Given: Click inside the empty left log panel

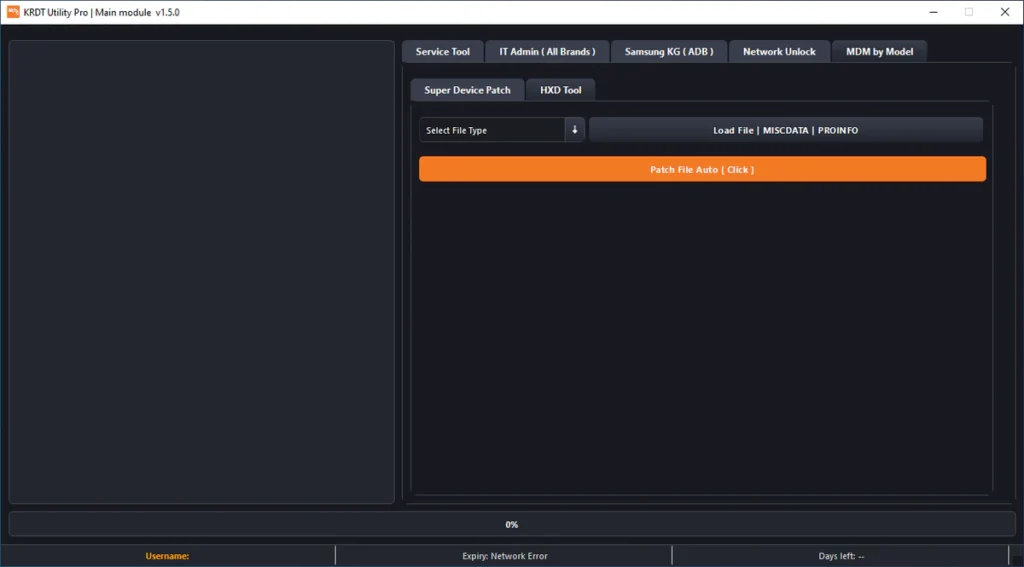Looking at the screenshot, I should tap(202, 272).
